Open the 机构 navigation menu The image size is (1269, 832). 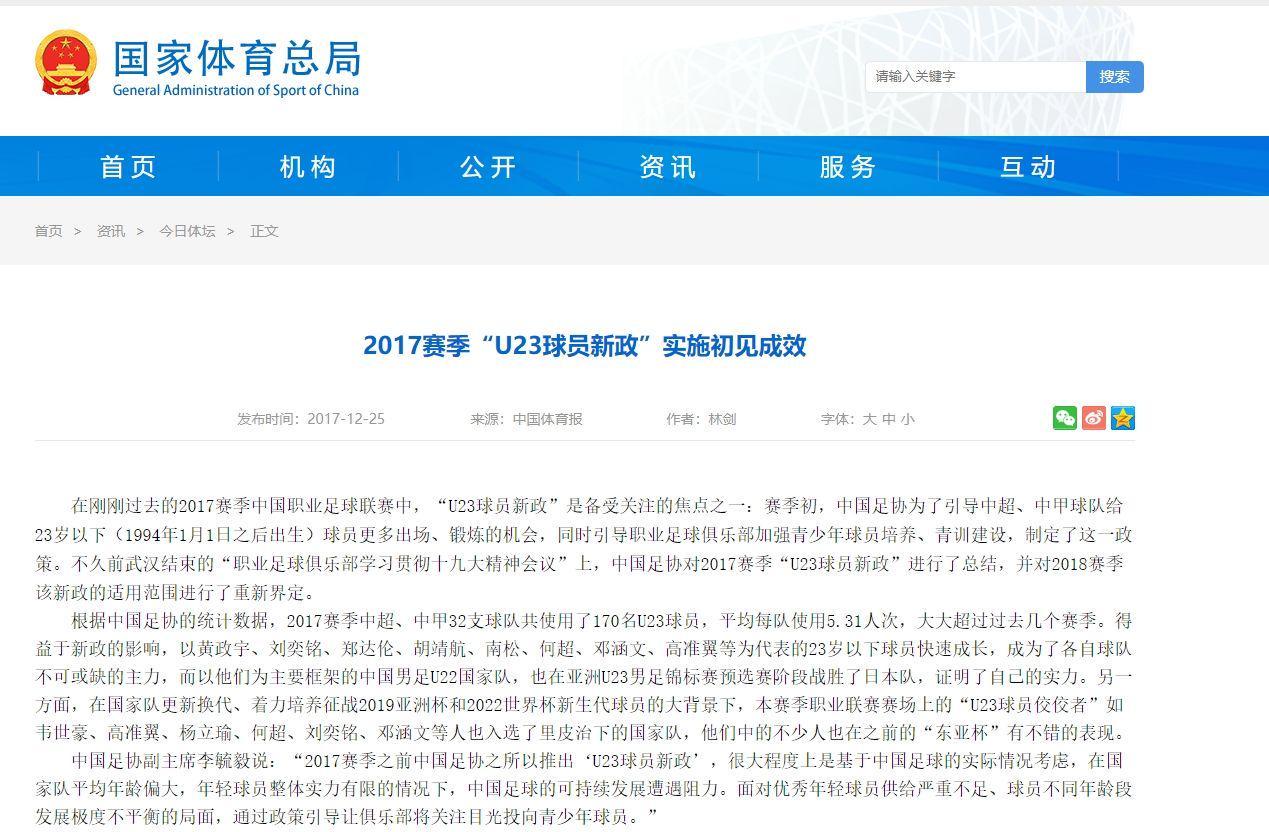306,166
